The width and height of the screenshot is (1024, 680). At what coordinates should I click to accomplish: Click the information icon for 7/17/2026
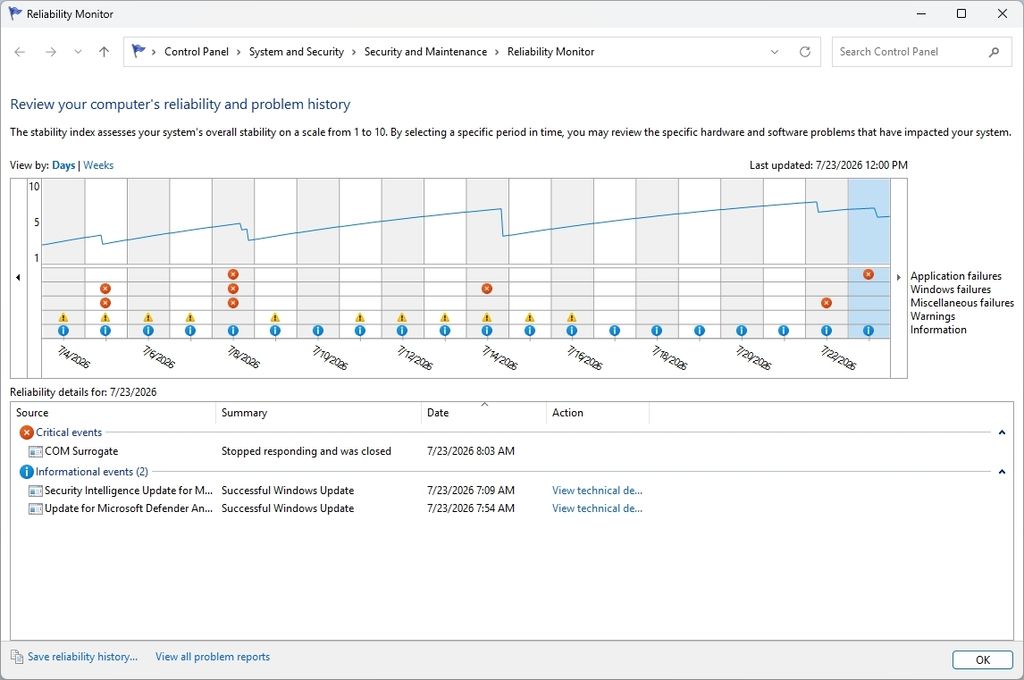click(615, 331)
